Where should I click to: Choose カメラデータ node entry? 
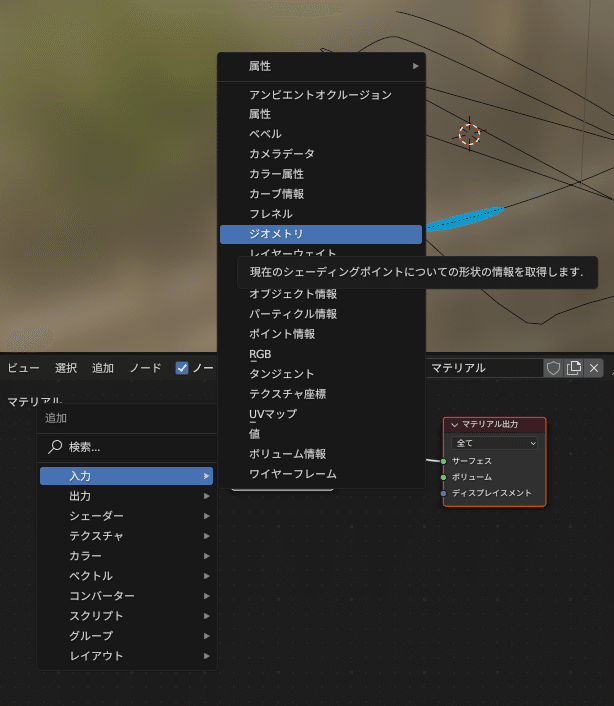point(321,154)
